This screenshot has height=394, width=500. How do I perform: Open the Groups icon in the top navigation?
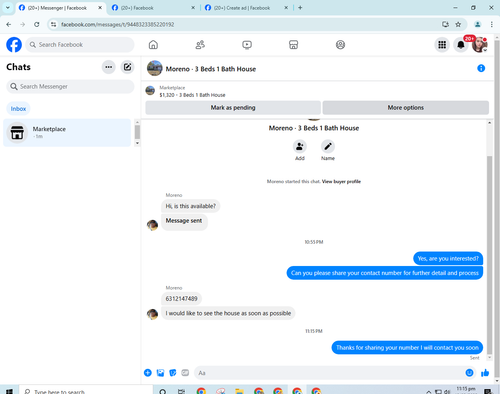tap(340, 45)
